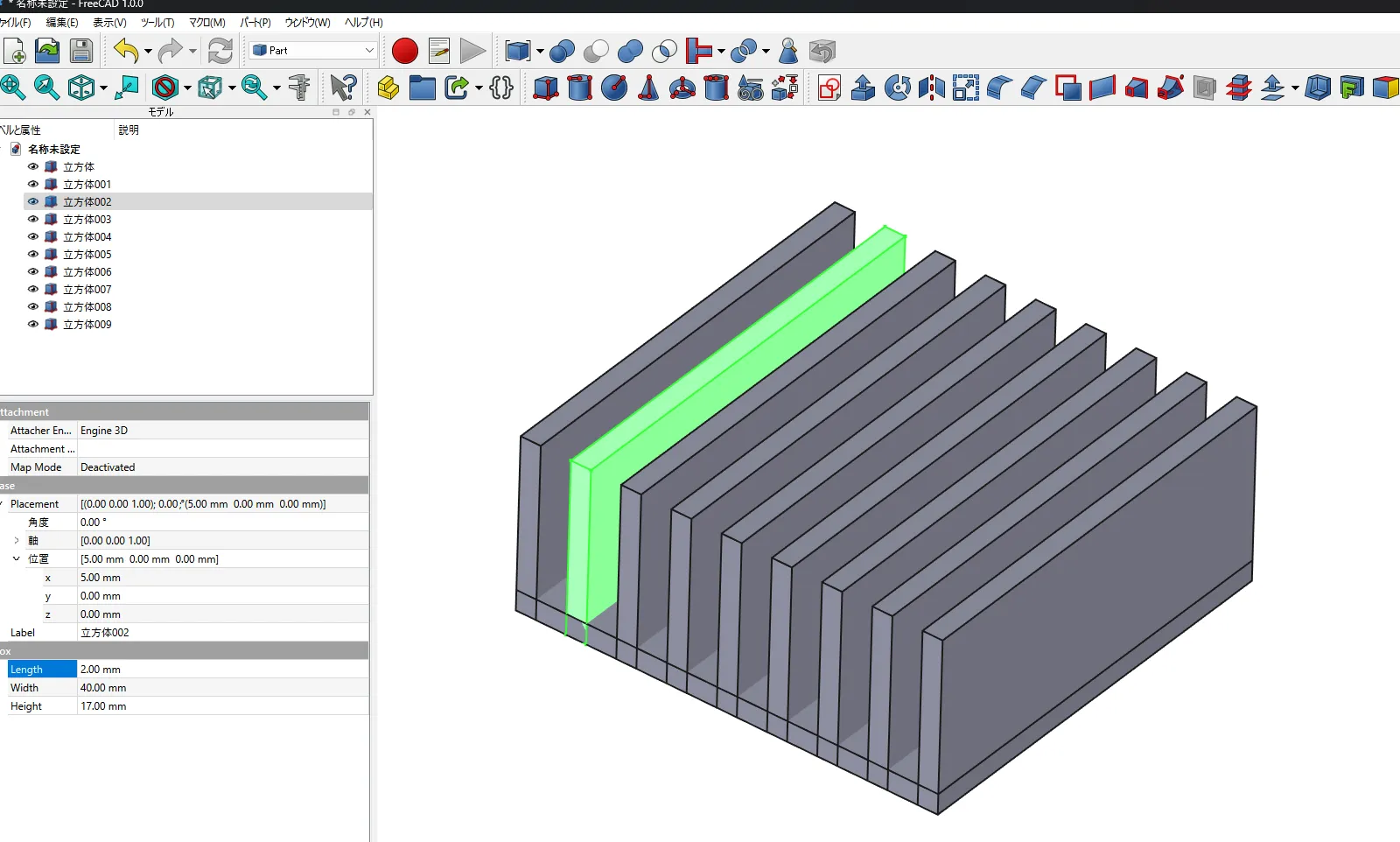Toggle visibility eye of 立方体004
Screen dimensions: 1400x842
pos(33,236)
